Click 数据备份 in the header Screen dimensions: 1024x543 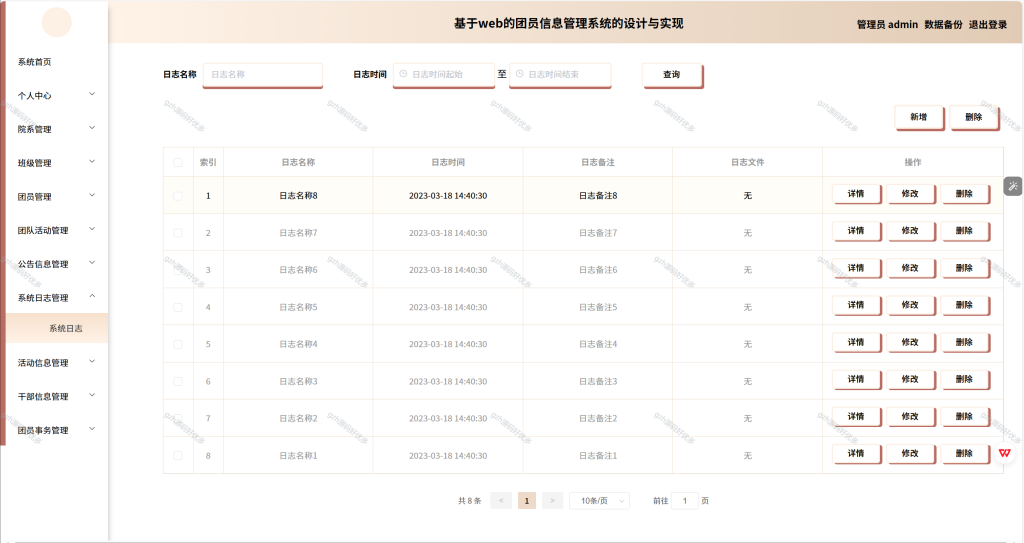(943, 24)
